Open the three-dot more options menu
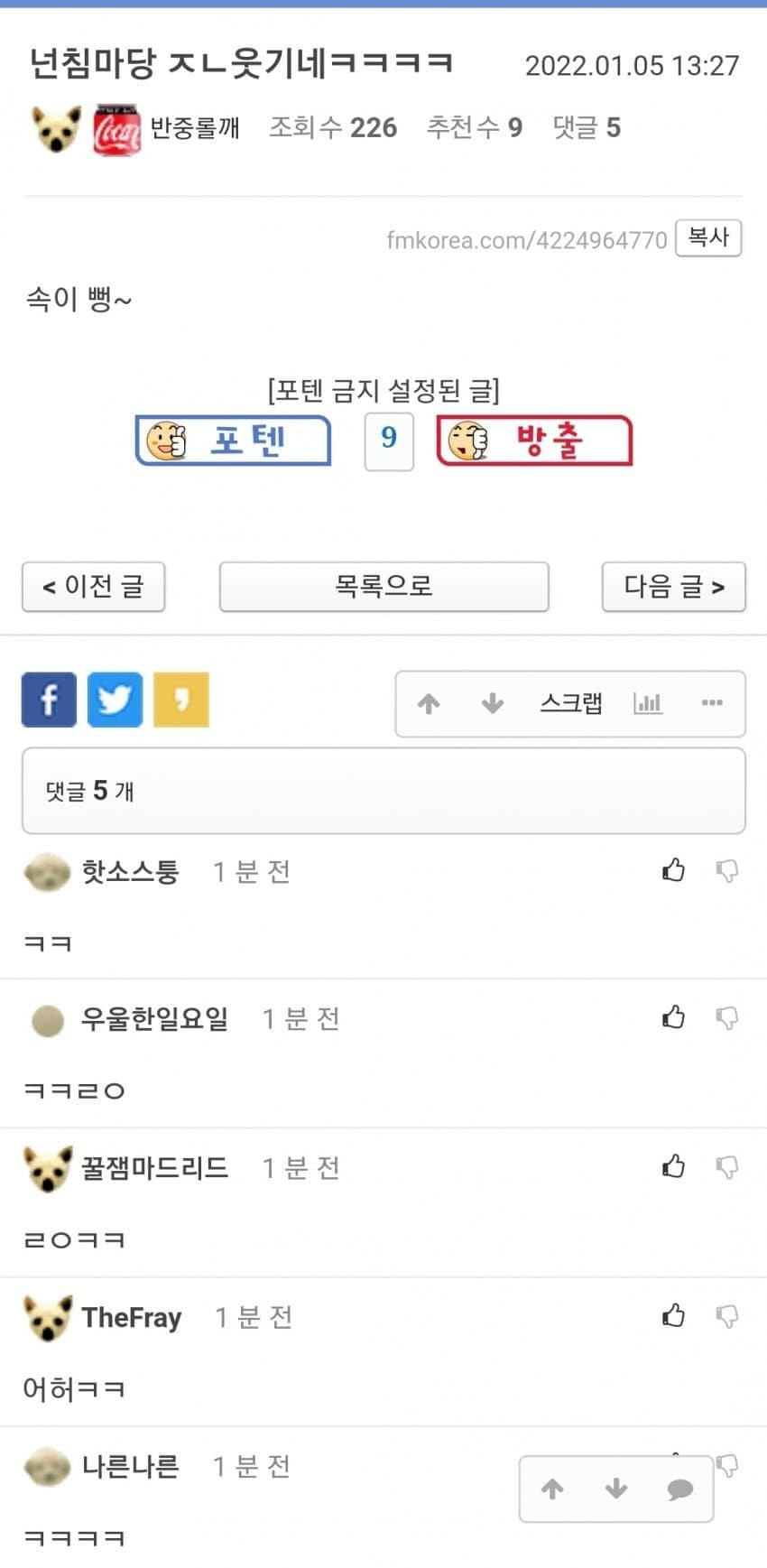Image resolution: width=767 pixels, height=1568 pixels. (x=712, y=703)
